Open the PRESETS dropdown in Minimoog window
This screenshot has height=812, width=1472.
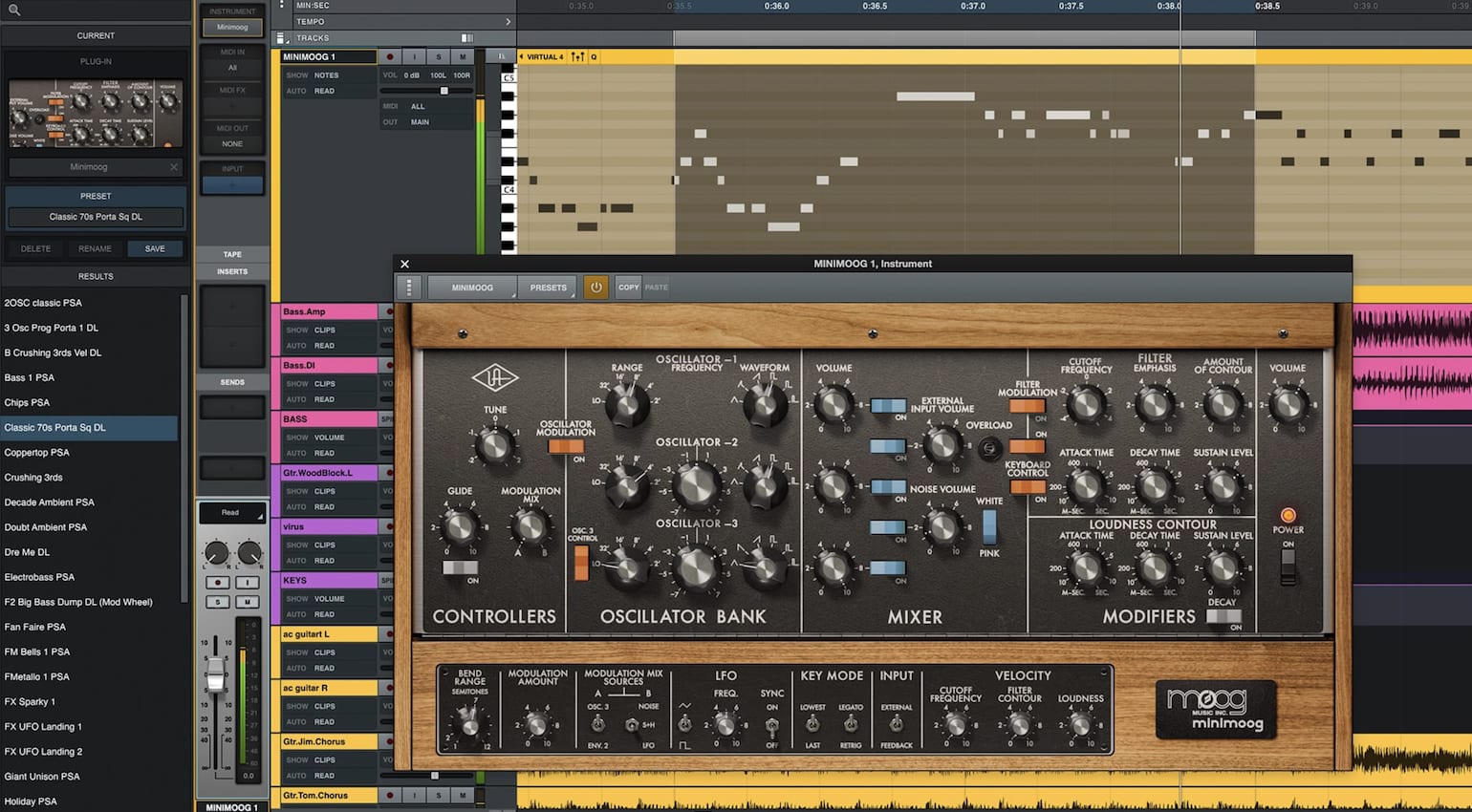click(x=548, y=287)
